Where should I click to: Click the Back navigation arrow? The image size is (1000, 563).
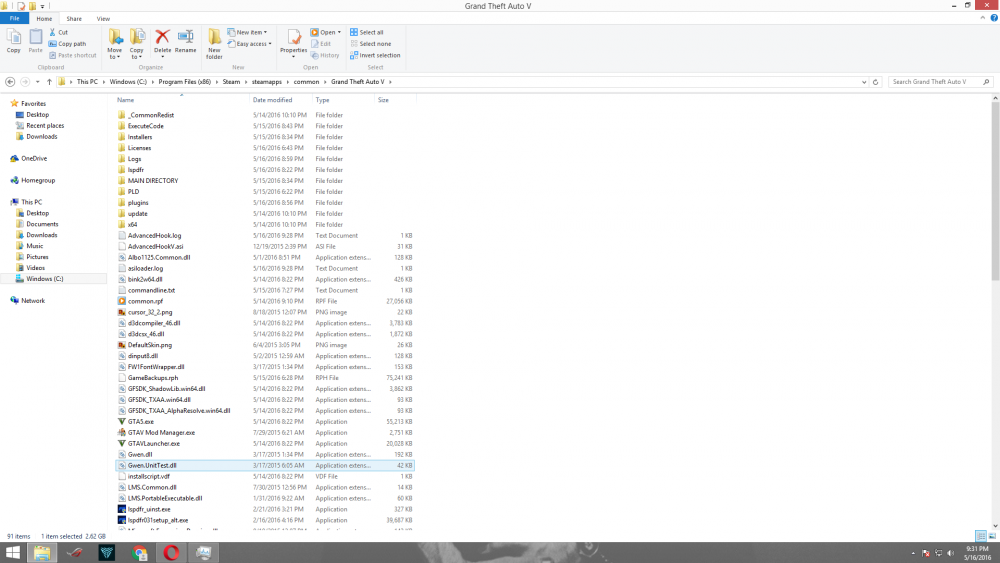(10, 82)
